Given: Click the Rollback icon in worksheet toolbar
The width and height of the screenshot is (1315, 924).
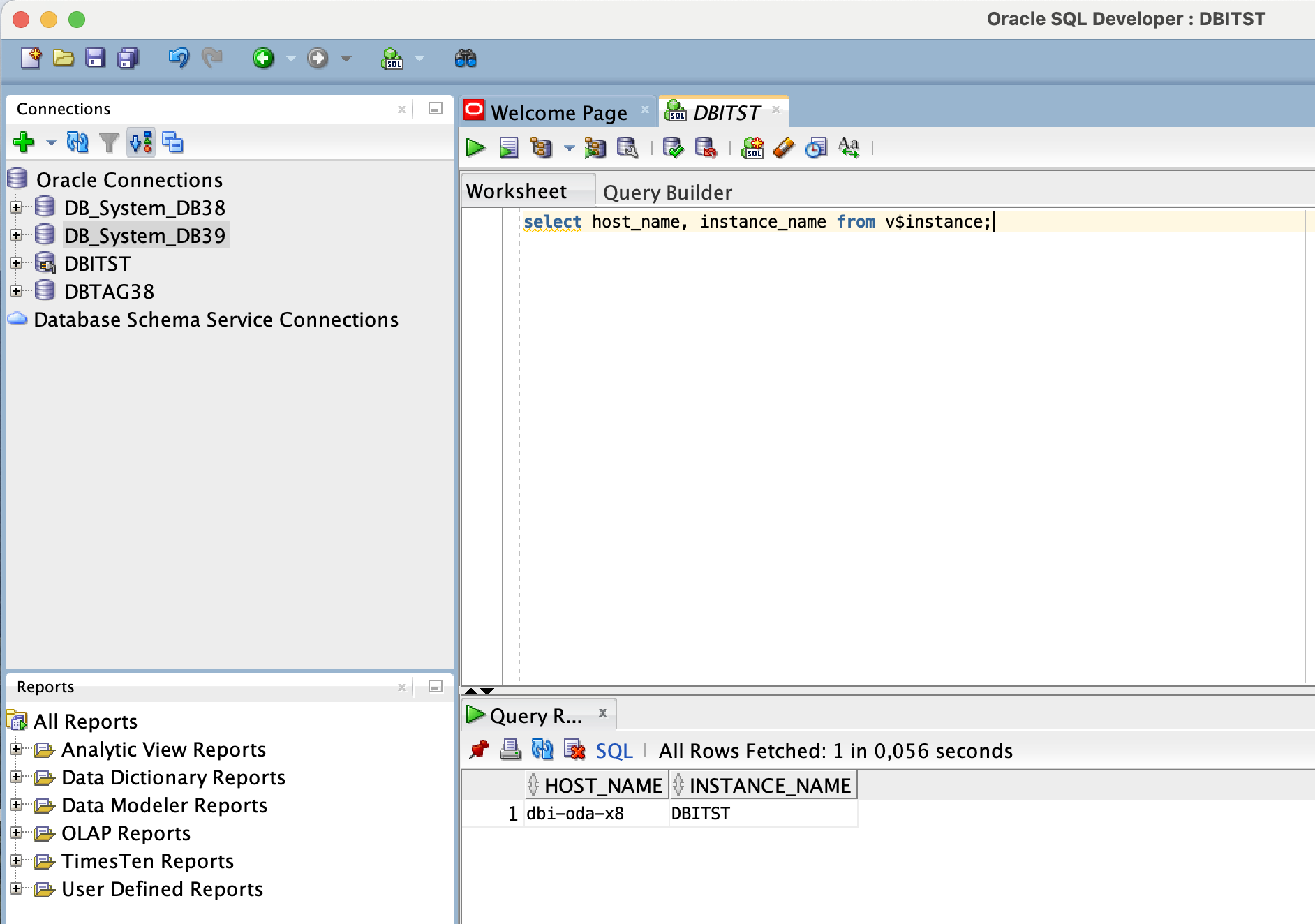Looking at the screenshot, I should tap(706, 147).
